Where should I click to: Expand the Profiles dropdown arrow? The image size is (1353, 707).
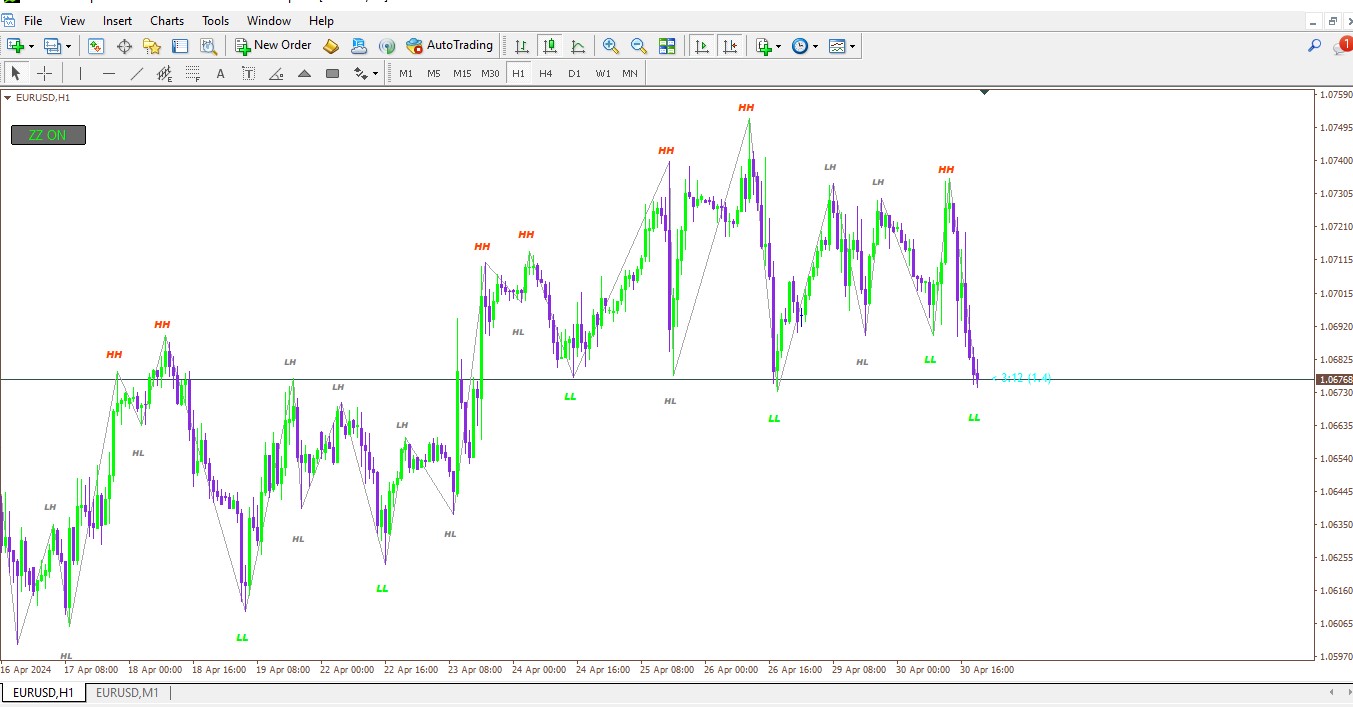click(x=68, y=46)
